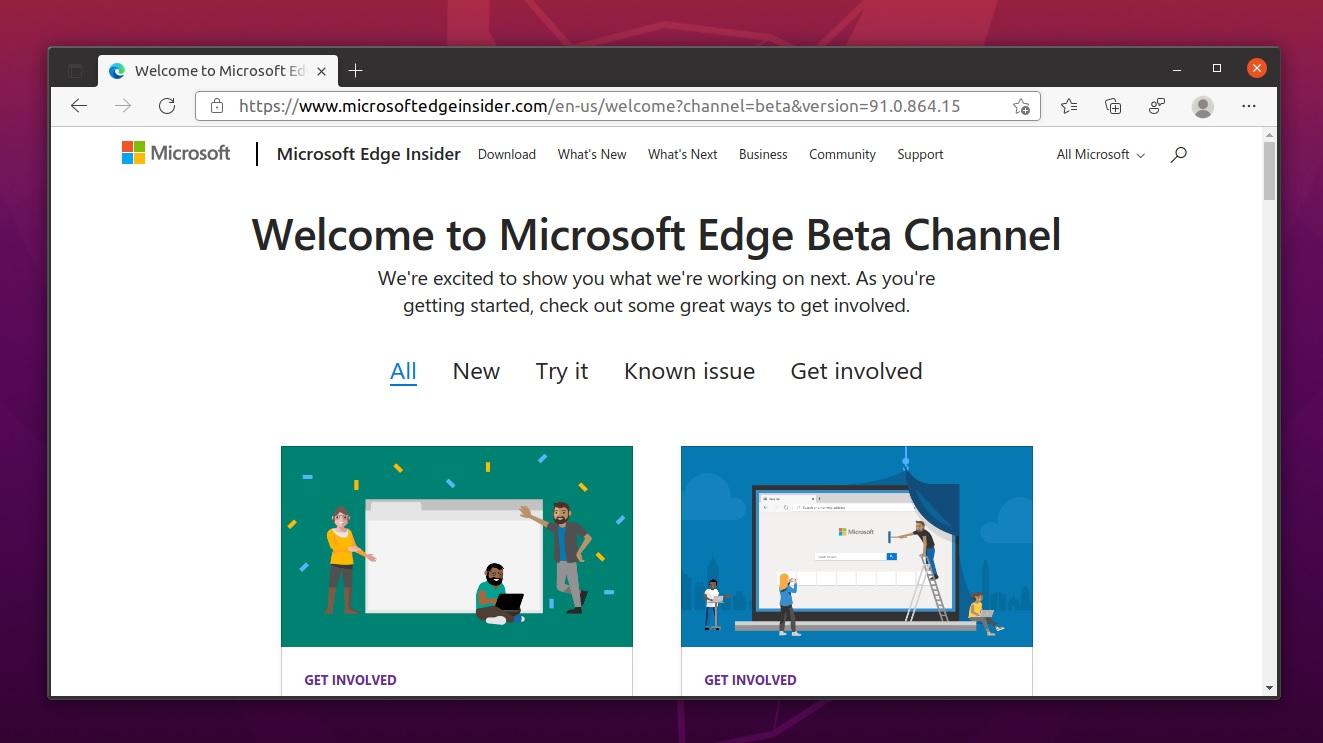The width and height of the screenshot is (1323, 743).
Task: Click the Forward navigation arrow
Action: pos(123,106)
